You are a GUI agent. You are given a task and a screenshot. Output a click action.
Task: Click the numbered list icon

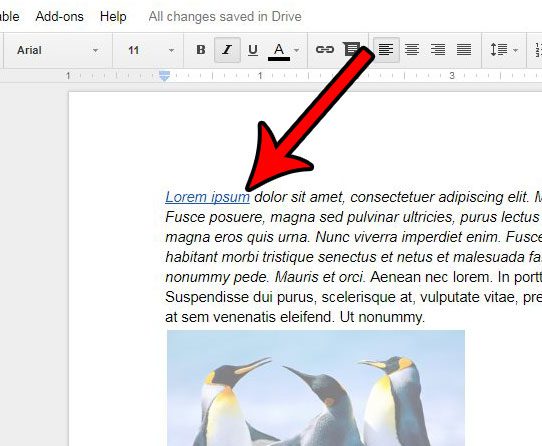coord(538,50)
